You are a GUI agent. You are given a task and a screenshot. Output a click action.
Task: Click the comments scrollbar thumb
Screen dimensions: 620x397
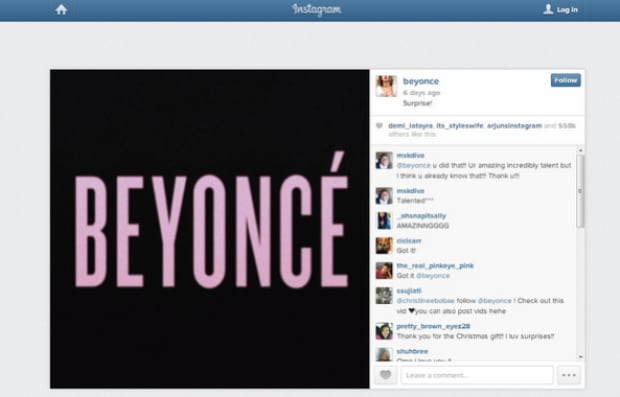pyautogui.click(x=580, y=191)
